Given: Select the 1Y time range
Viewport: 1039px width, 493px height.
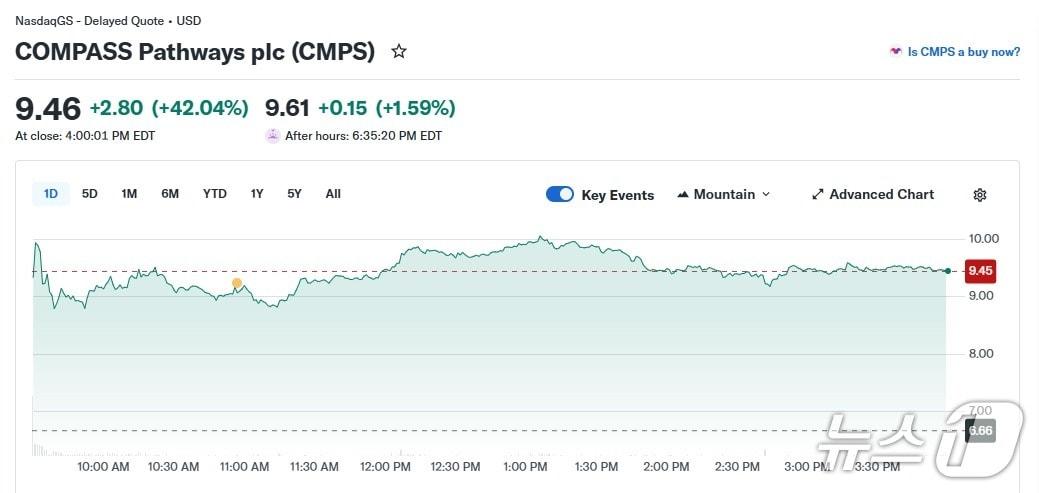Looking at the screenshot, I should tap(257, 194).
